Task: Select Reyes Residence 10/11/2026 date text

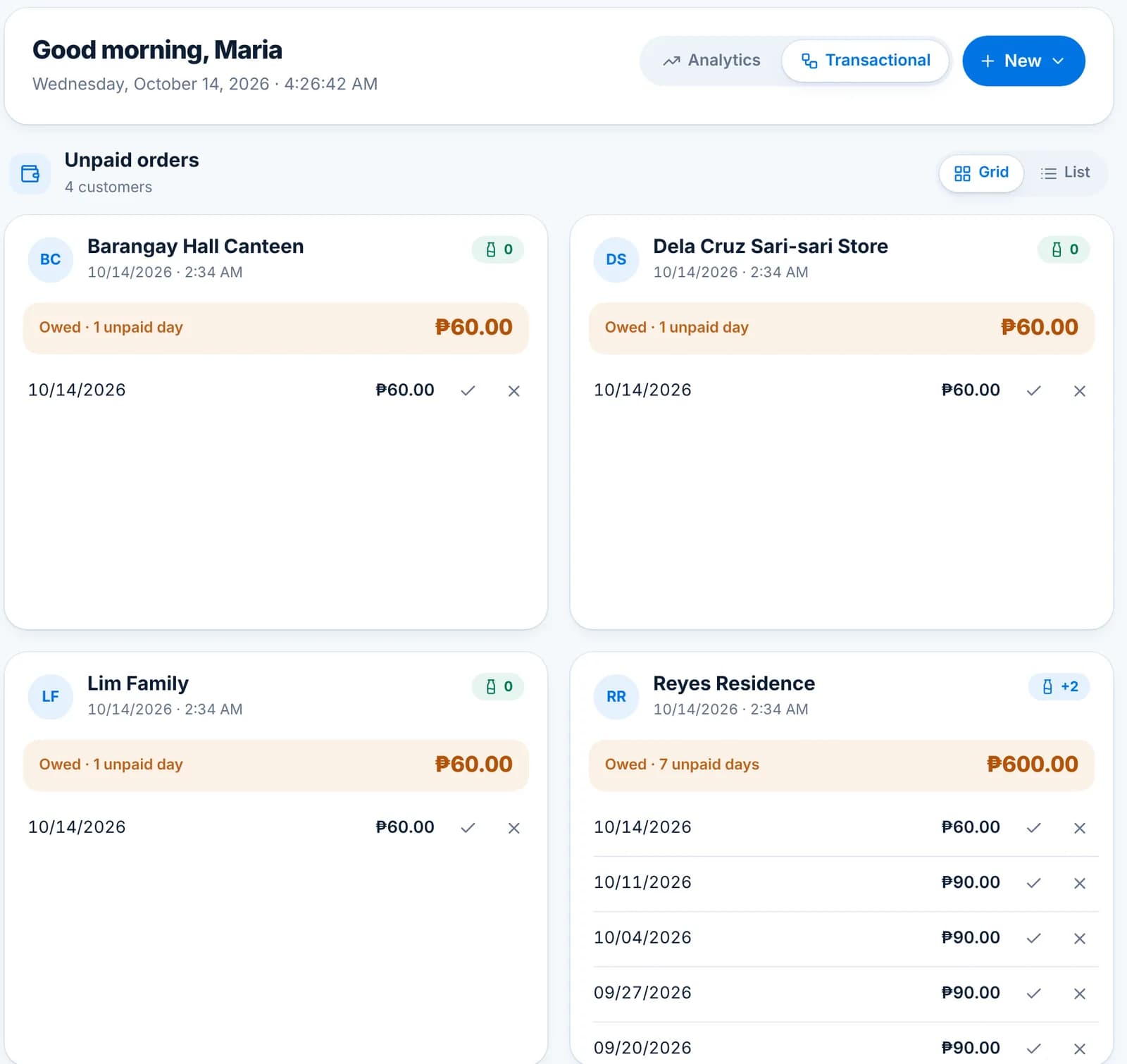Action: pyautogui.click(x=642, y=882)
